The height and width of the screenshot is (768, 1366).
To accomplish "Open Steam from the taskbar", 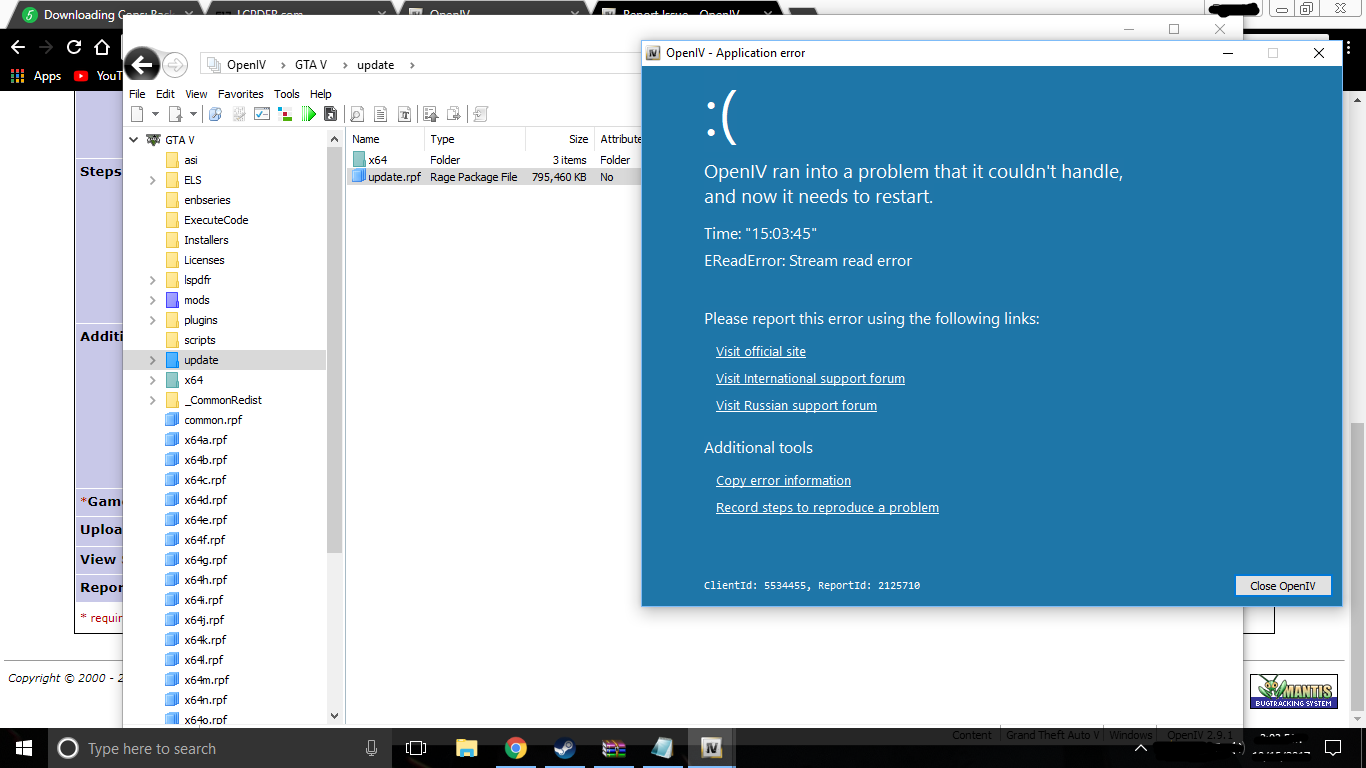I will pyautogui.click(x=564, y=748).
